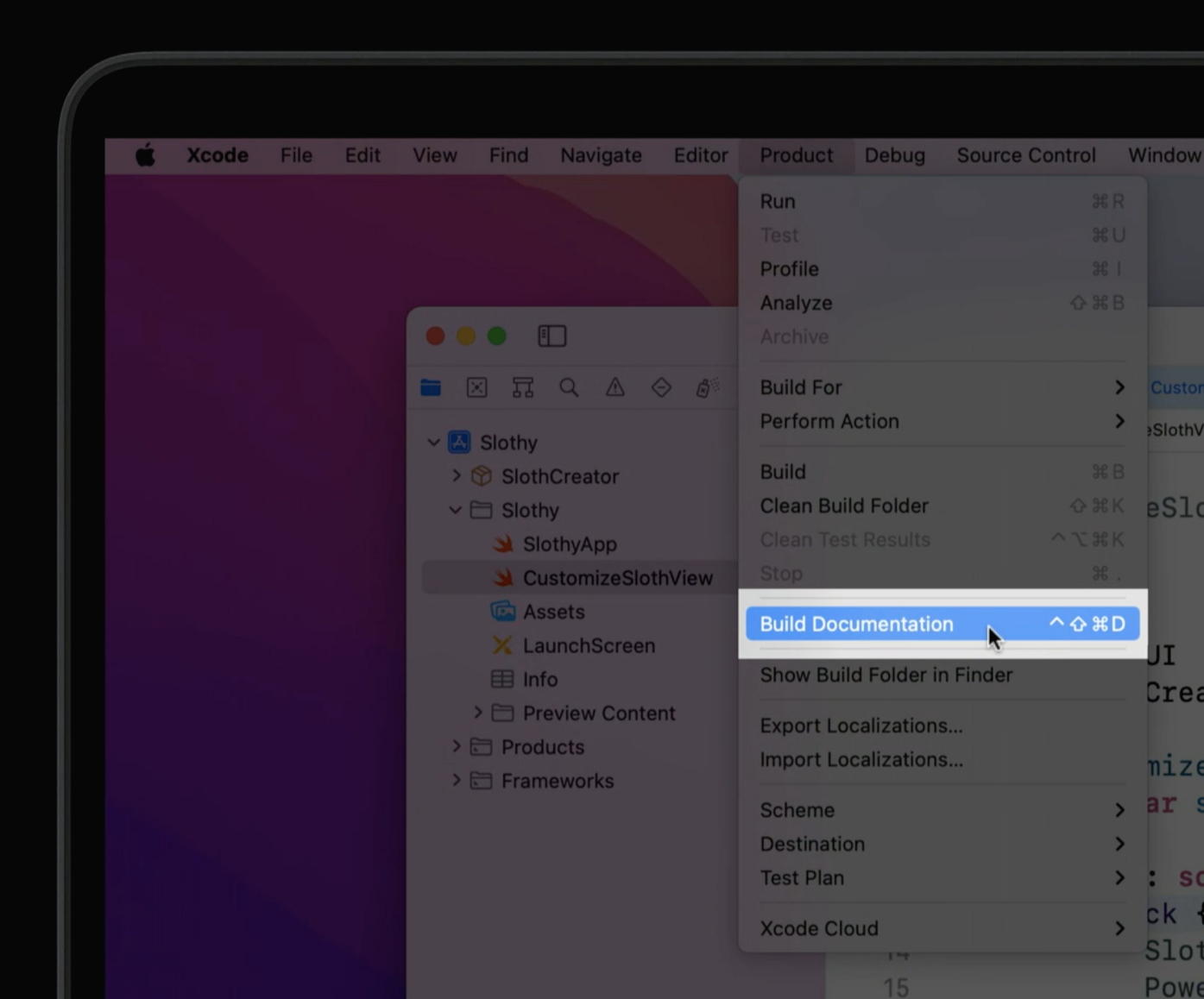
Task: Open the Source Control menu
Action: [1026, 155]
